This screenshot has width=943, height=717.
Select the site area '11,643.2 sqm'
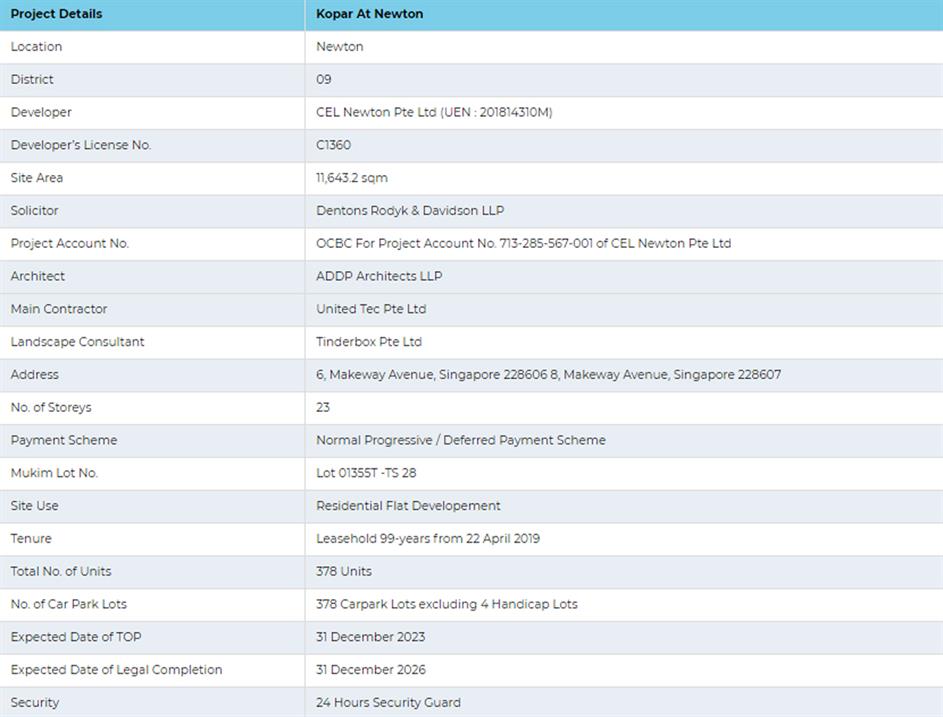pos(351,178)
